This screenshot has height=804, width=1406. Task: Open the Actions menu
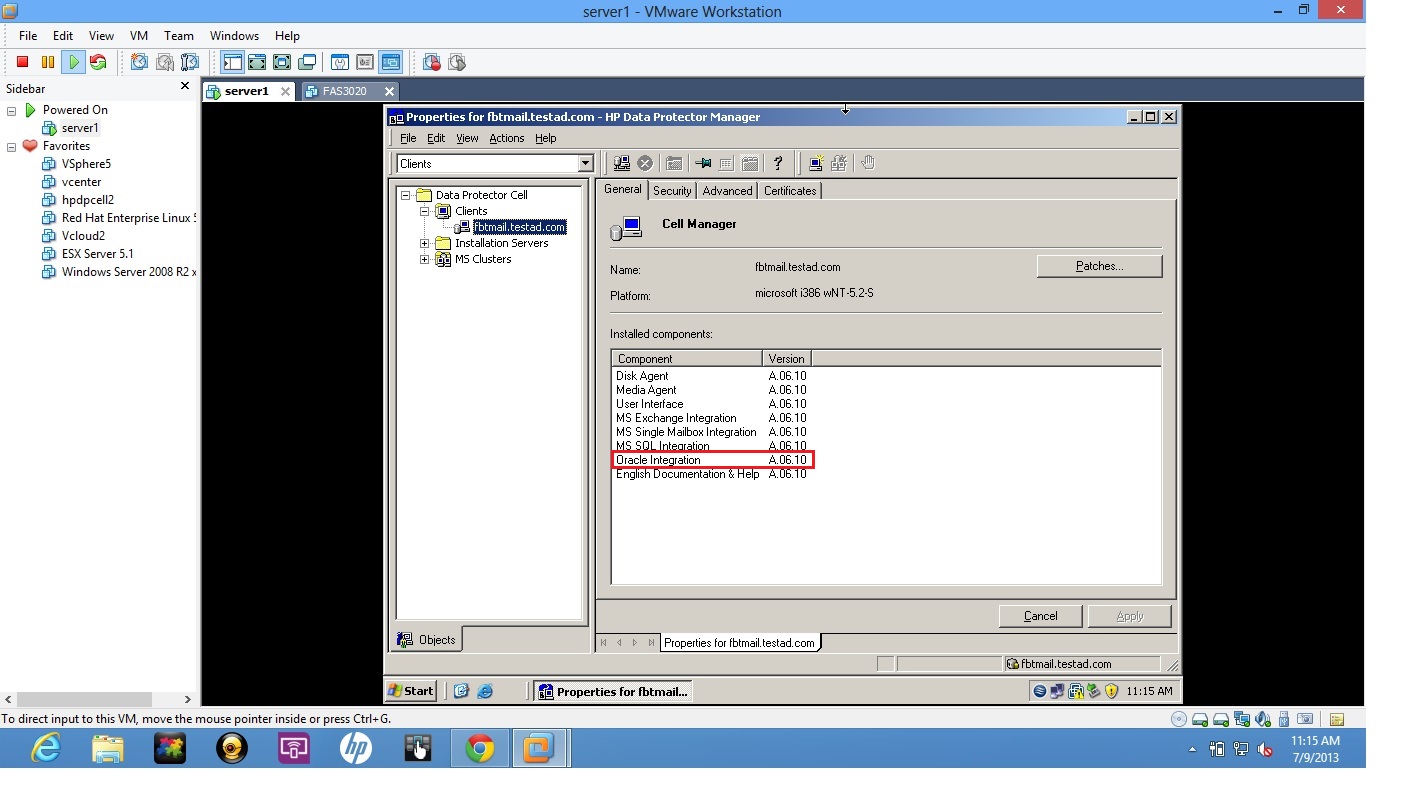coord(506,138)
